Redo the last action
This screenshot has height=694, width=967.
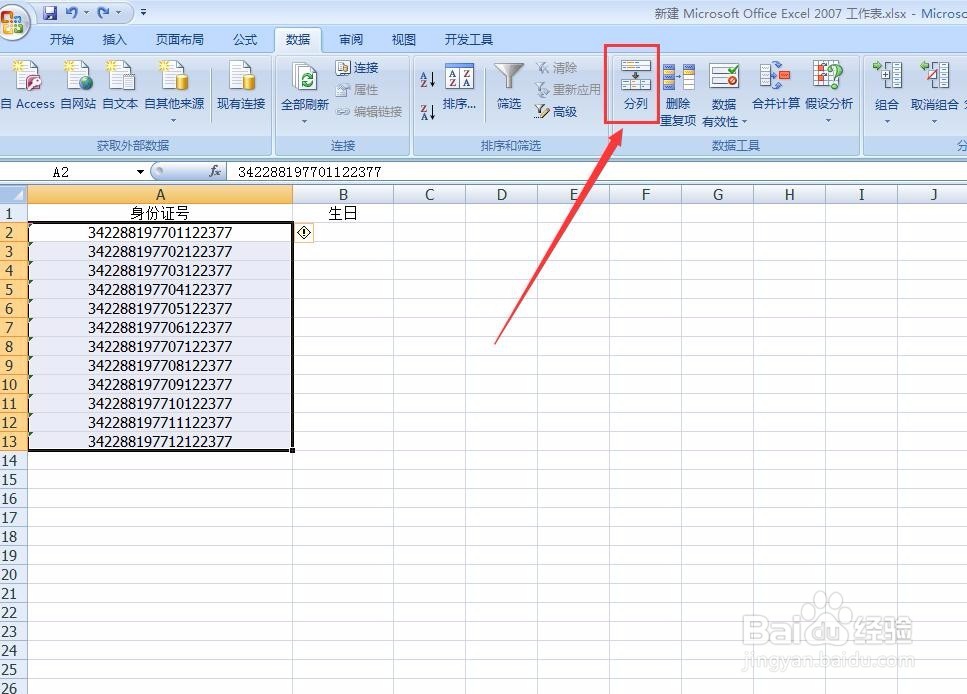click(104, 12)
